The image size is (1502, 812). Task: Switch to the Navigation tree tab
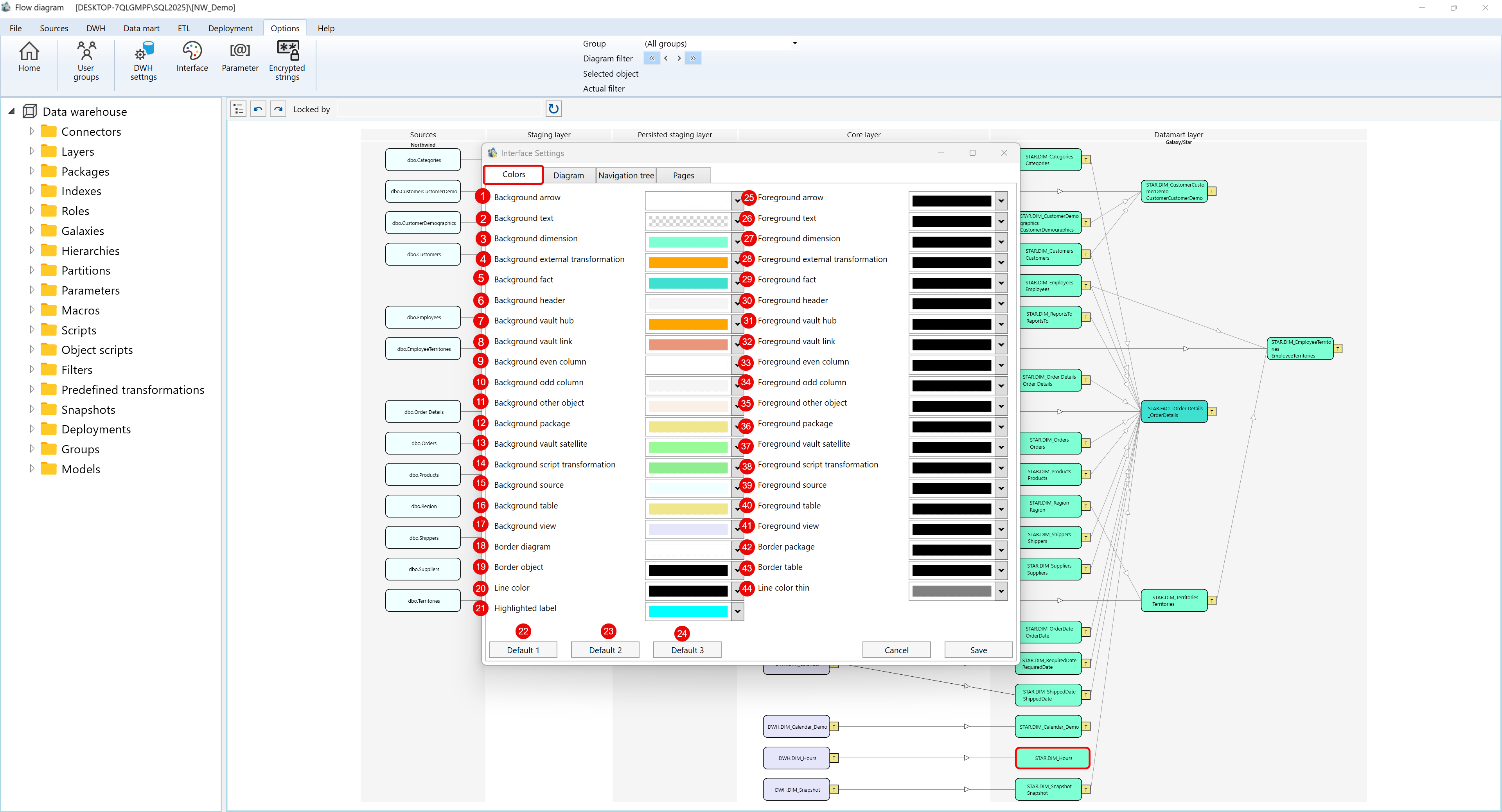(626, 176)
